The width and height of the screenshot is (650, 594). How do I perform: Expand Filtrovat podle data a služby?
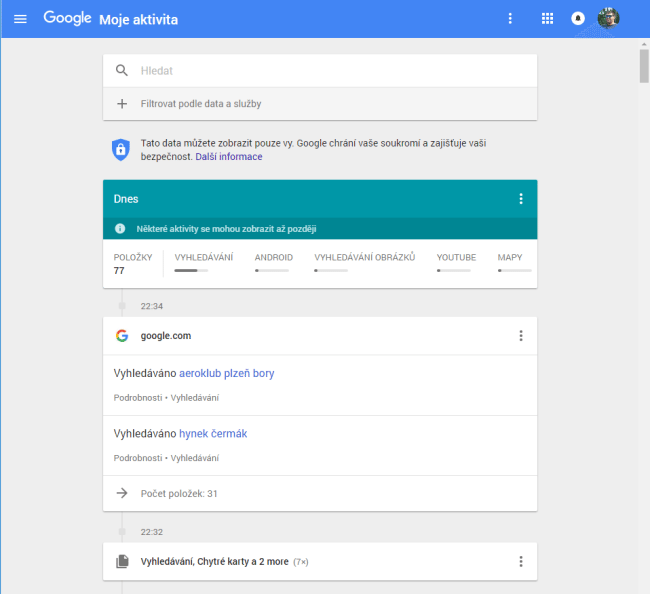(x=320, y=104)
